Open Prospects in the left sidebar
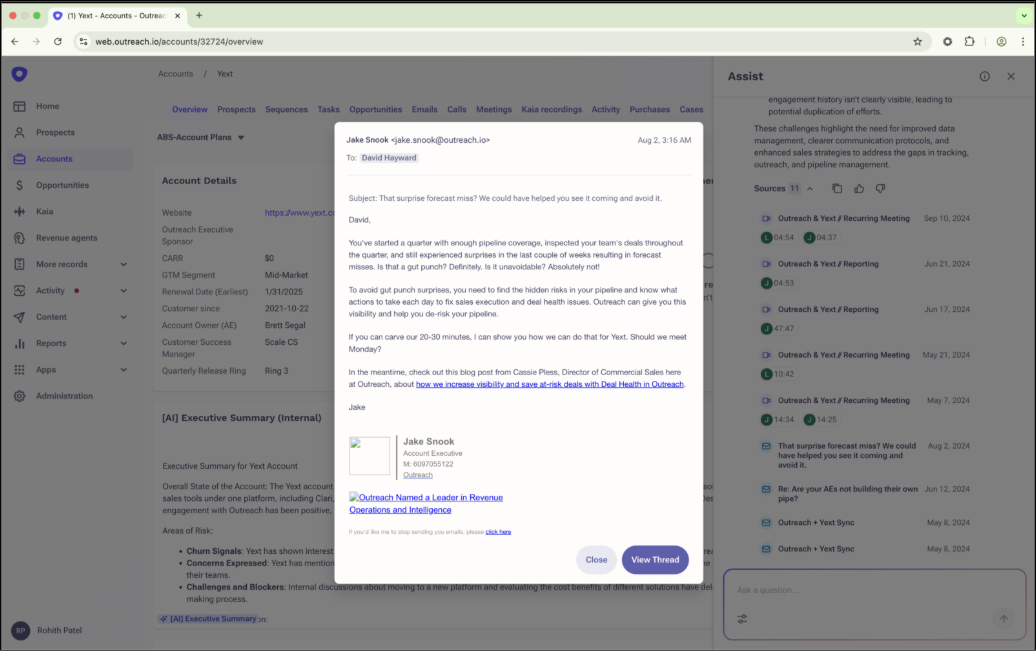The height and width of the screenshot is (651, 1036). (55, 132)
